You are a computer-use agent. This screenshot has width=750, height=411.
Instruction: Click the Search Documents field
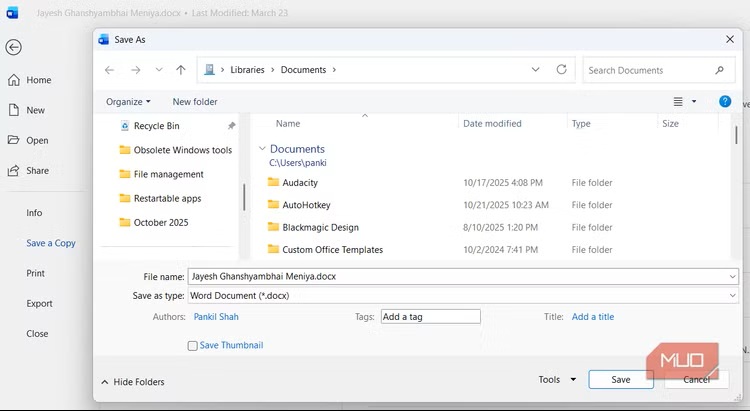[x=650, y=70]
